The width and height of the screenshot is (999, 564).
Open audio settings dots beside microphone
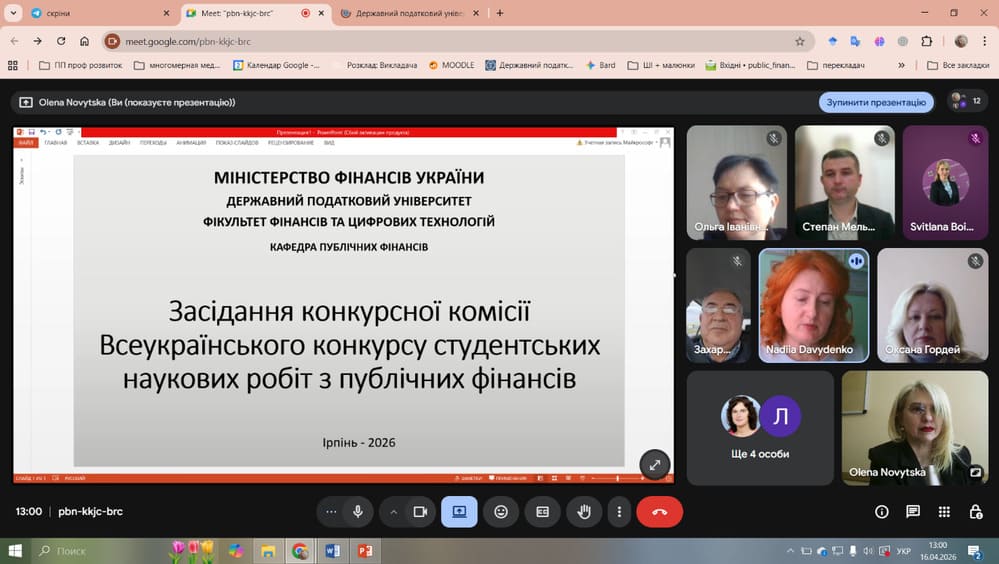[x=332, y=511]
